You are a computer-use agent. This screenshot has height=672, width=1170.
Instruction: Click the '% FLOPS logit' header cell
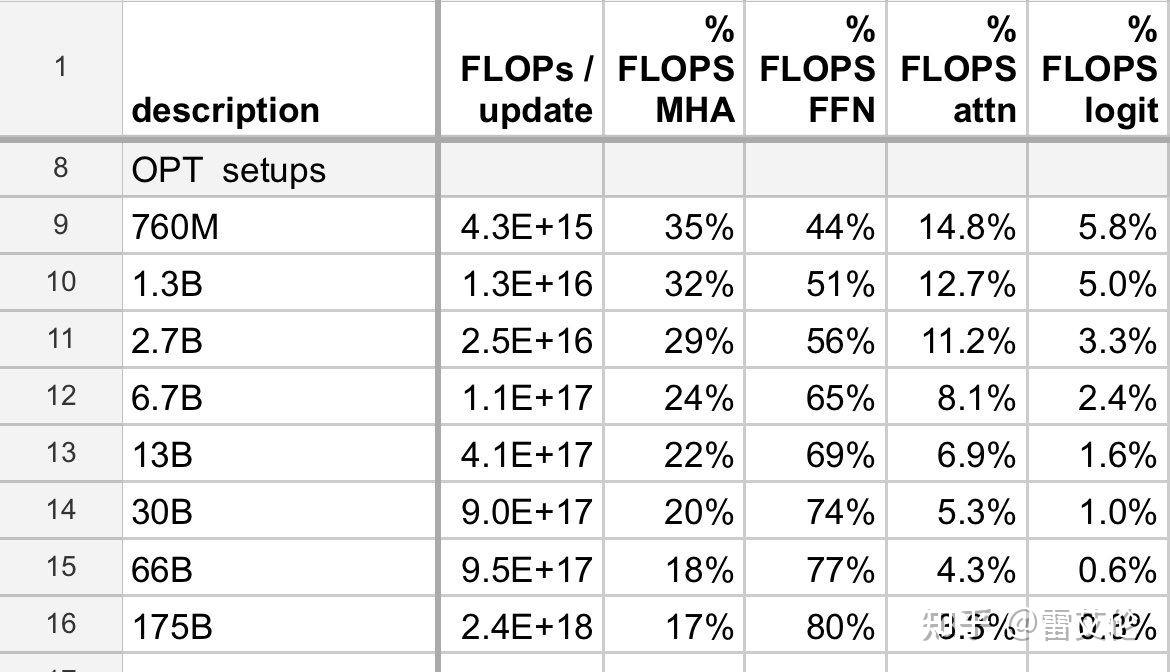point(1098,70)
